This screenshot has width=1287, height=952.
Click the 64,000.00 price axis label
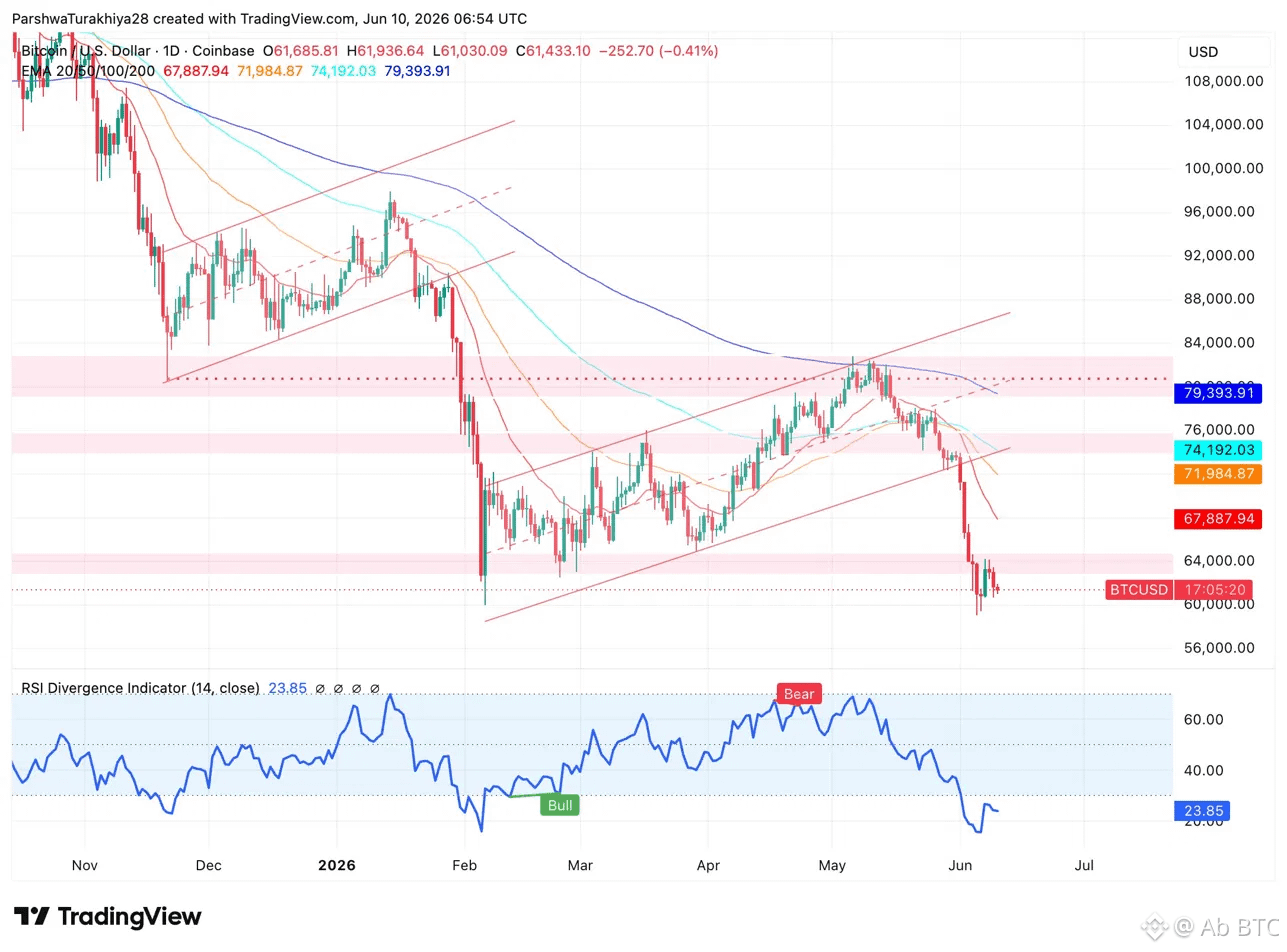pos(1218,560)
